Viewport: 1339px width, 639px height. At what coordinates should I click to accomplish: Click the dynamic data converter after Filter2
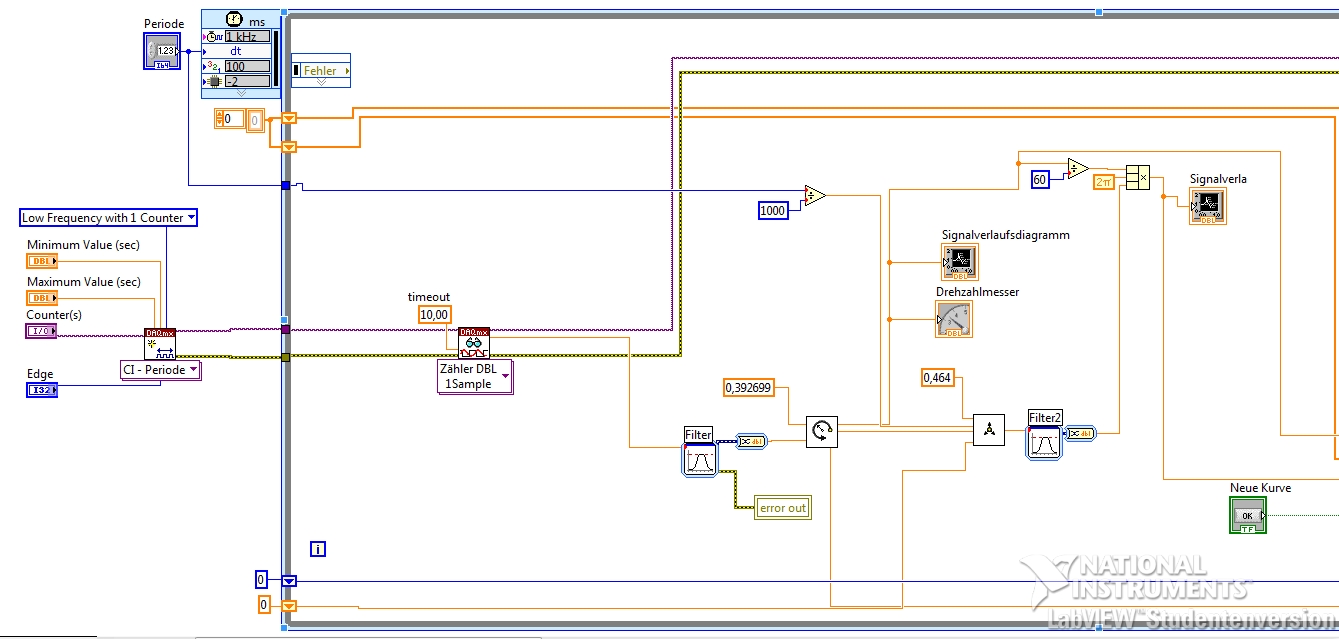tap(1081, 433)
